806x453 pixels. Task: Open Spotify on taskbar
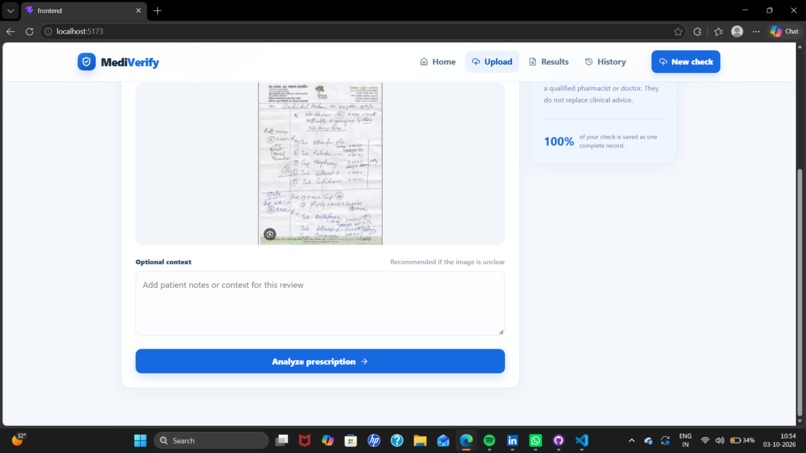click(x=489, y=441)
